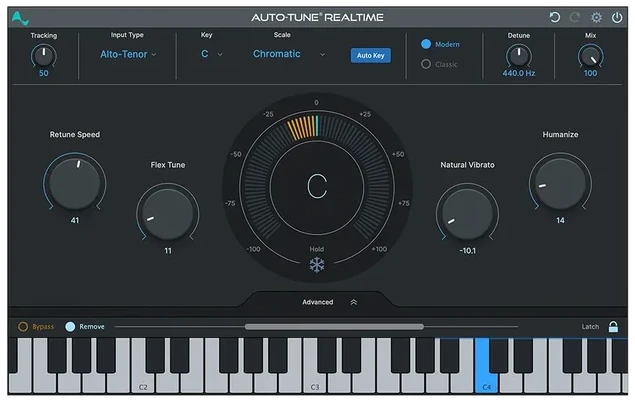The height and width of the screenshot is (402, 635).
Task: Click the Humanize knob
Action: [x=560, y=183]
